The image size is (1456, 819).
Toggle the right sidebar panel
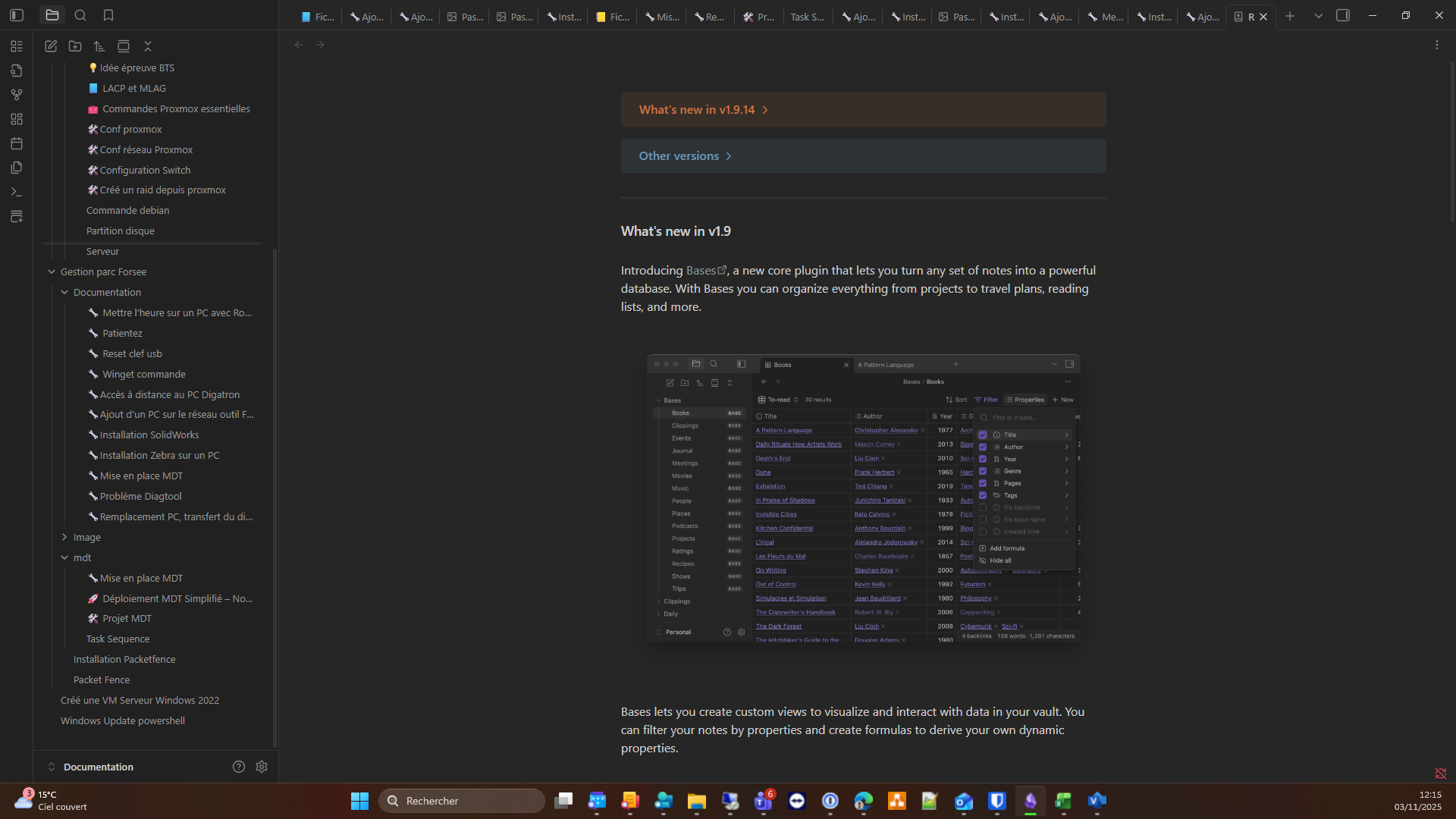click(x=1343, y=15)
